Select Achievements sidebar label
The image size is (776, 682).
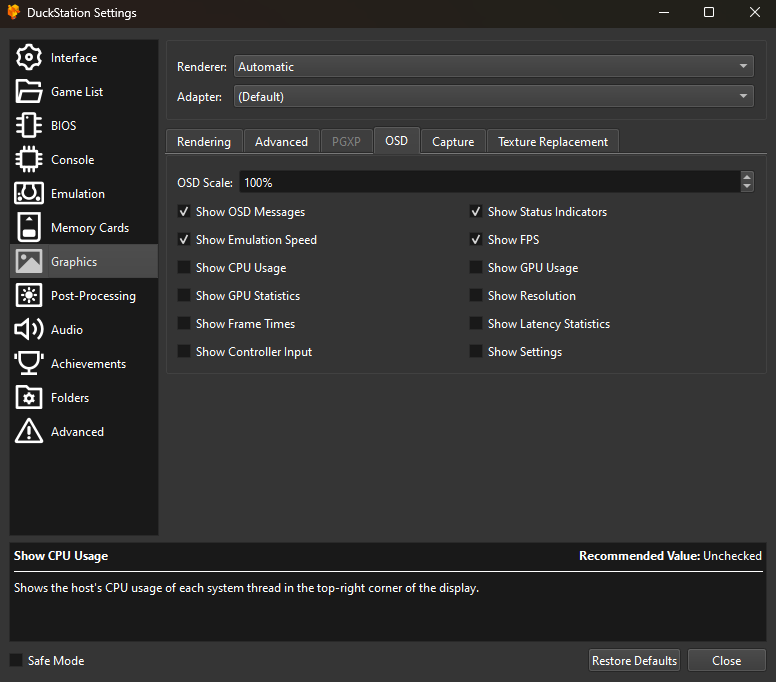click(89, 363)
